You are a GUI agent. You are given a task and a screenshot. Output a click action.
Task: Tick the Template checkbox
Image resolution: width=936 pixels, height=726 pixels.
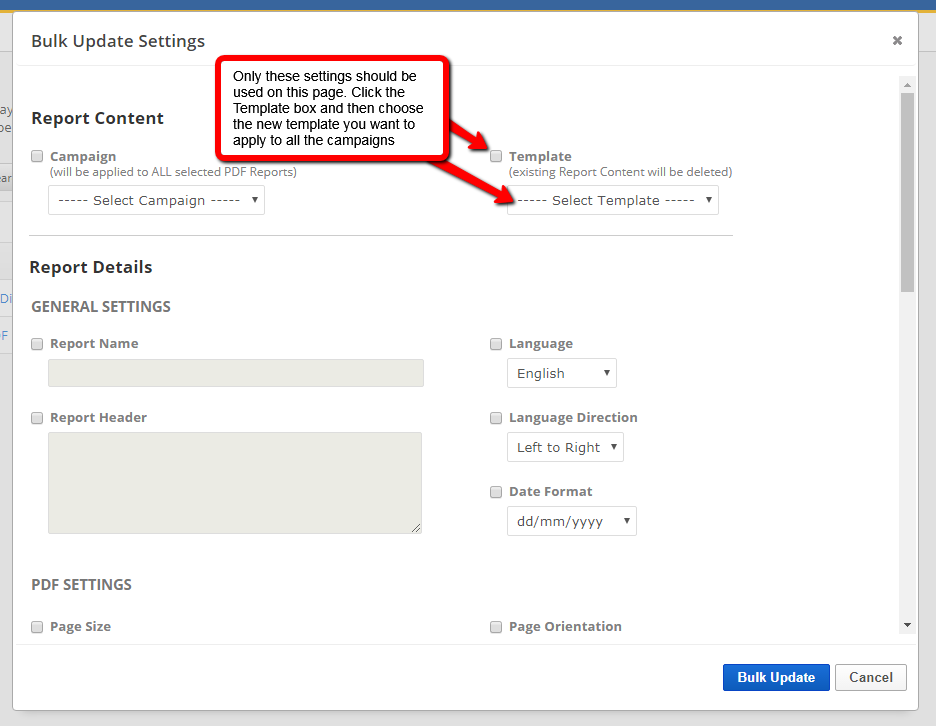496,156
